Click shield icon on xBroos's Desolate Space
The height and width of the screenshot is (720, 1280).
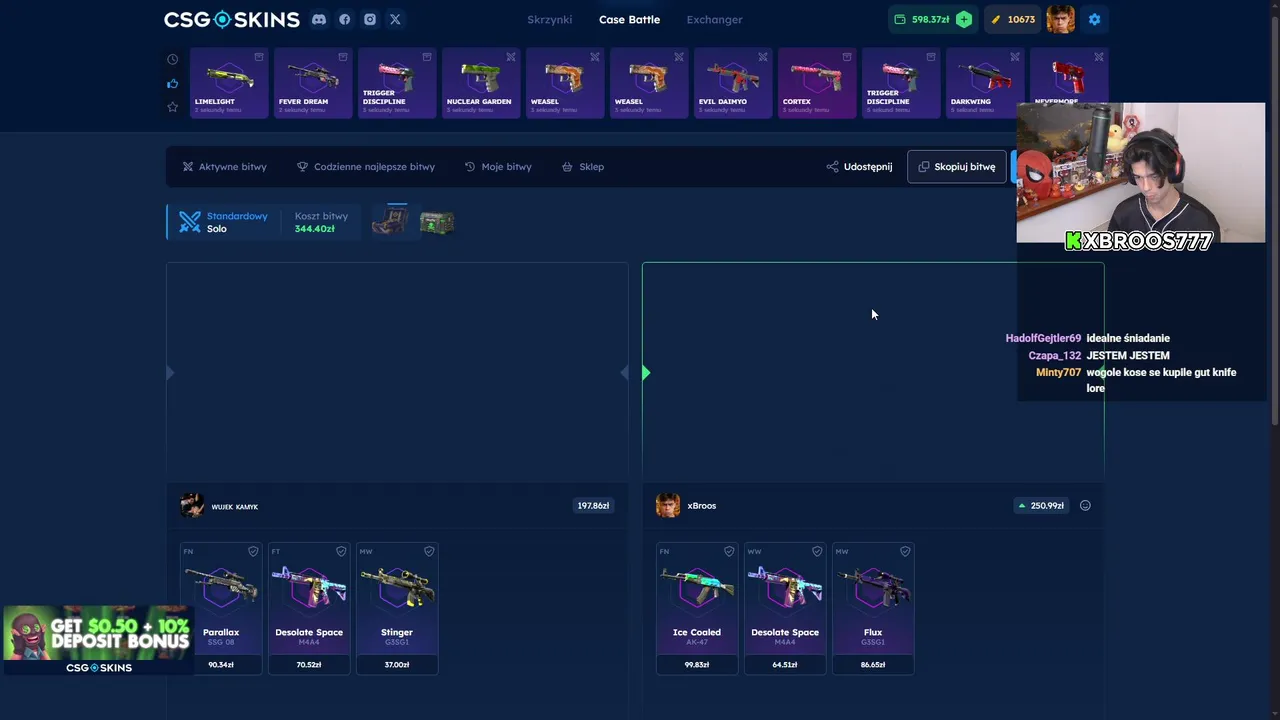pos(817,551)
